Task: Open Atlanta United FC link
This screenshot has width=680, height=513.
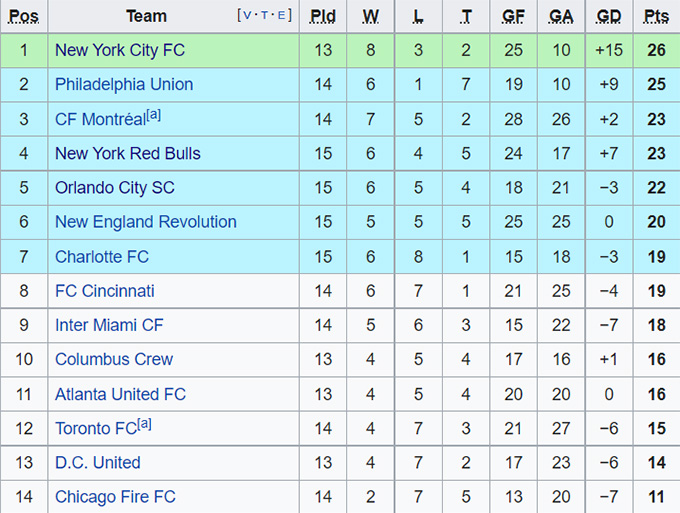Action: coord(120,394)
